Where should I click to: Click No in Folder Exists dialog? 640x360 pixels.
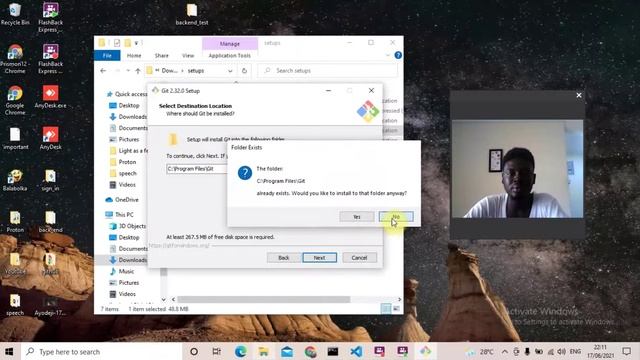[x=396, y=217]
